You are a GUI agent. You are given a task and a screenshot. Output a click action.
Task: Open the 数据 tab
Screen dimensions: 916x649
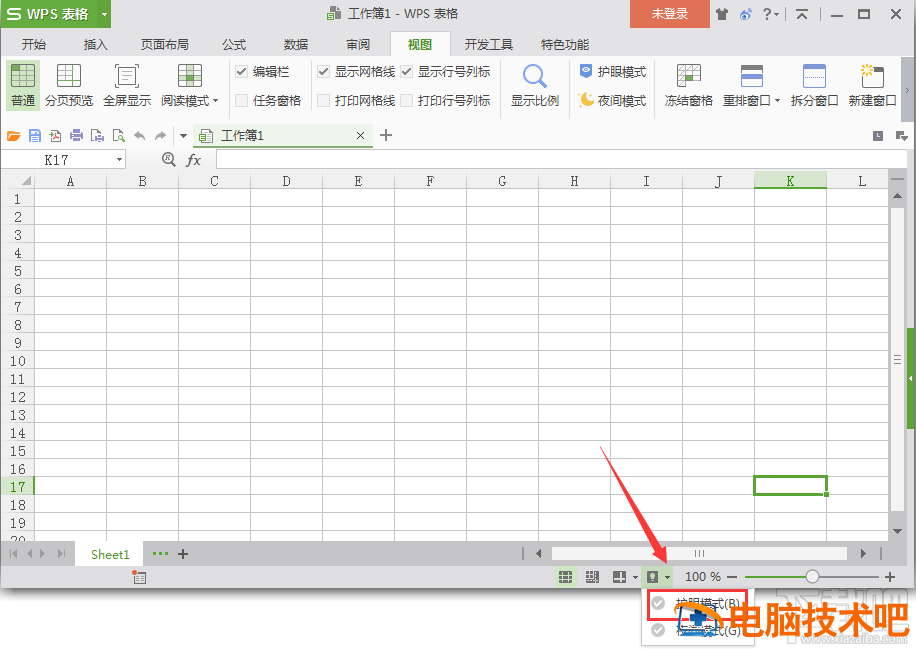pos(296,44)
